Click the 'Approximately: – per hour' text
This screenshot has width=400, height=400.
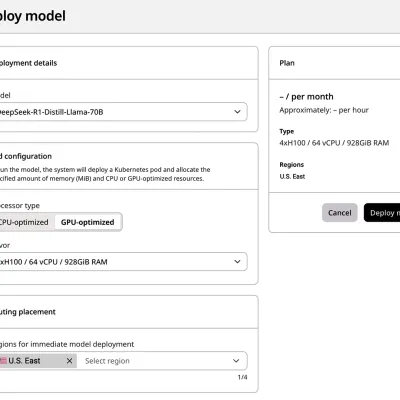tap(324, 110)
